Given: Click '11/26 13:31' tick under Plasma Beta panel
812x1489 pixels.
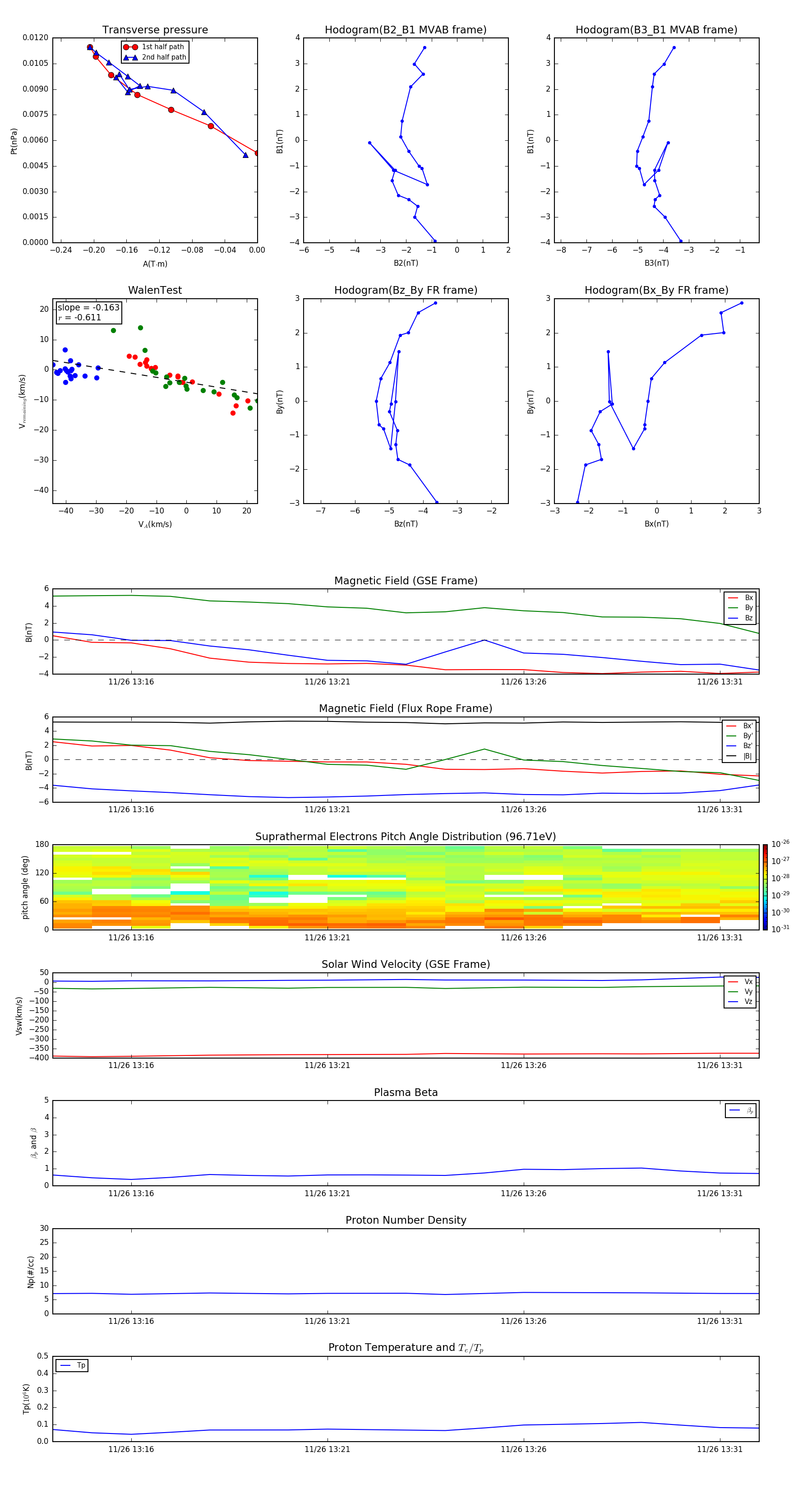Looking at the screenshot, I should [720, 1193].
